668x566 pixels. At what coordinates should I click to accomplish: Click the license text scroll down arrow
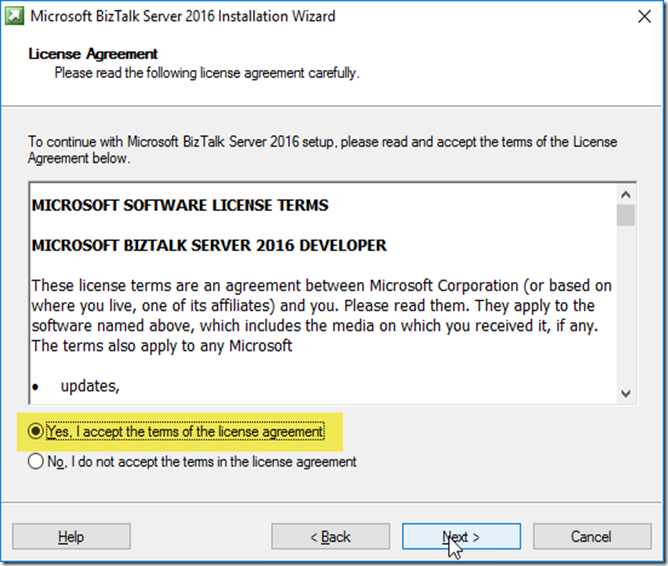click(x=625, y=393)
